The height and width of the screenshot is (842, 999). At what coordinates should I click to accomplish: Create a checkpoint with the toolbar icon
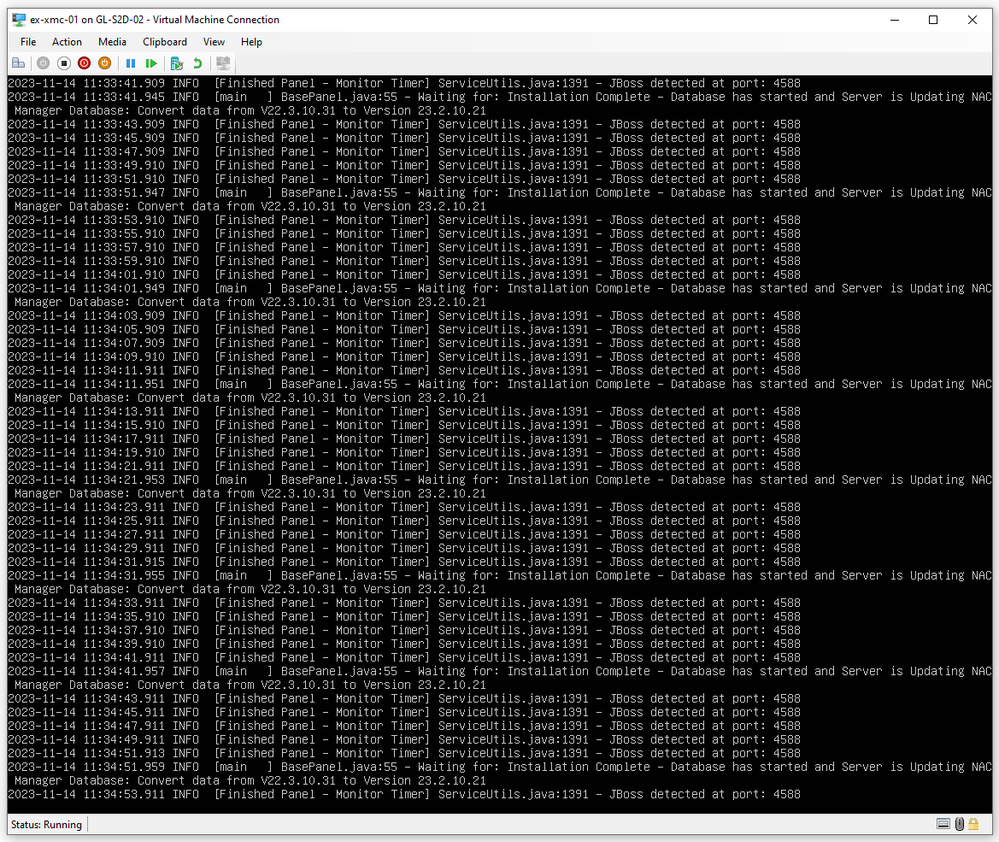[x=176, y=63]
